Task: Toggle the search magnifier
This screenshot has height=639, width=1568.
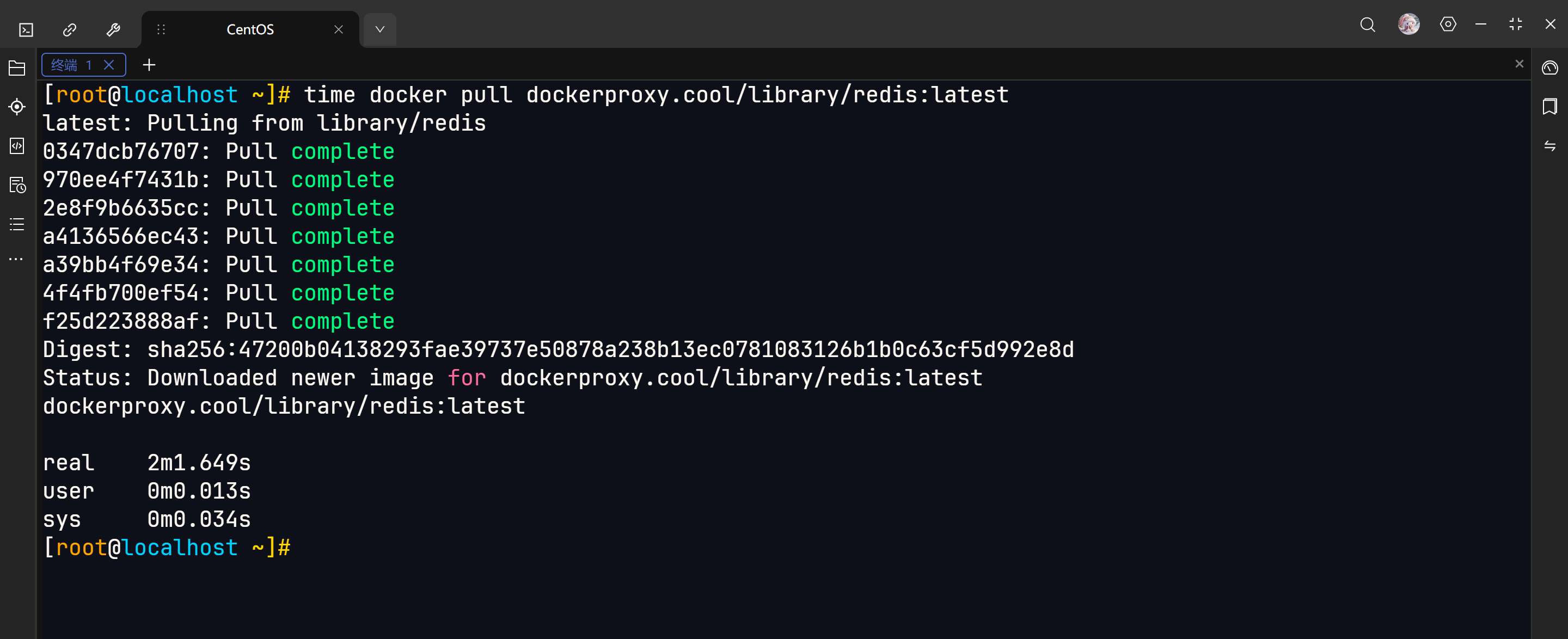Action: 1367,25
